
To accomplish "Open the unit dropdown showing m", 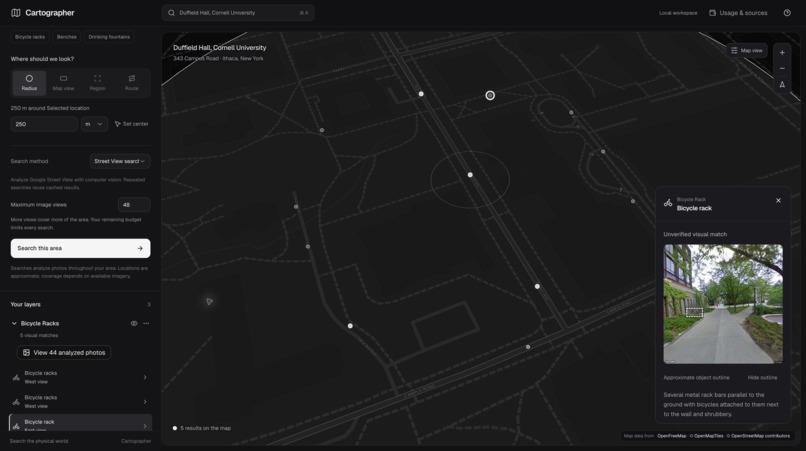I will tap(94, 124).
